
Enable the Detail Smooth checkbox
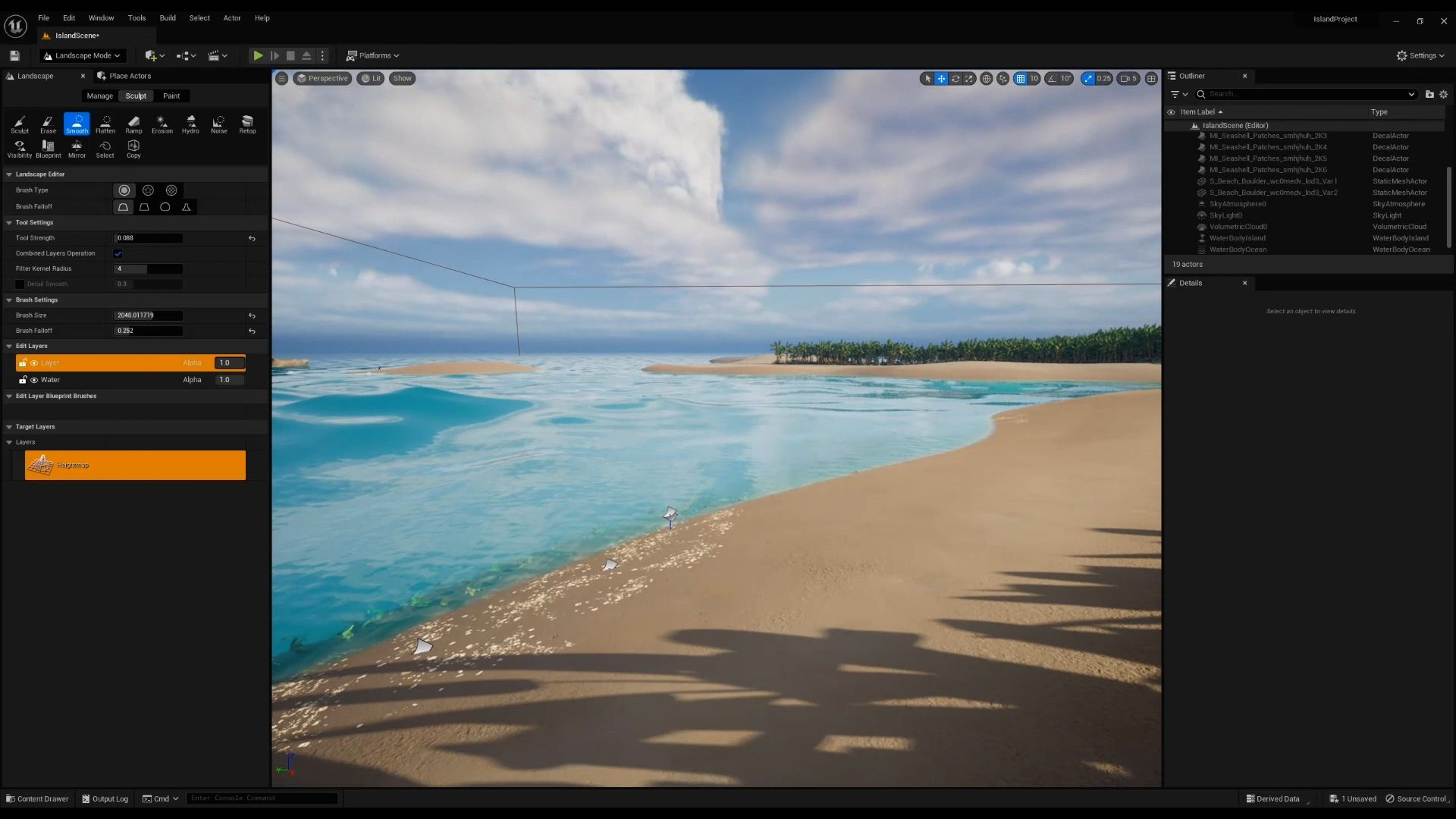(20, 284)
